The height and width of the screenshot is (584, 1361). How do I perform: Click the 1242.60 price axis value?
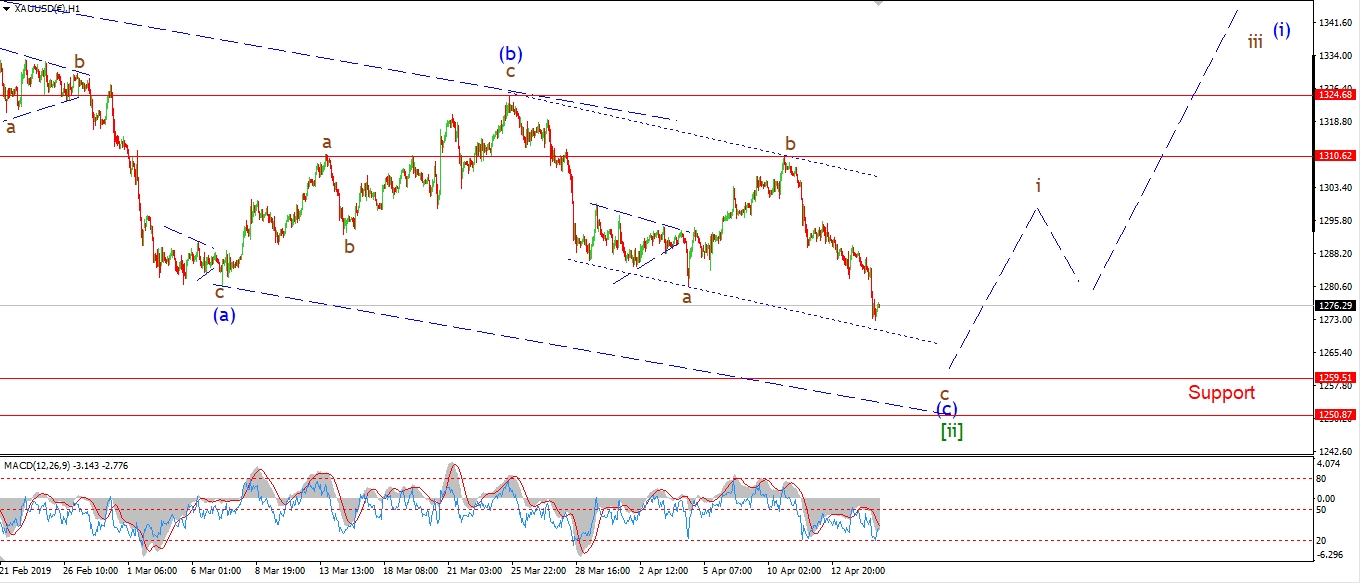coord(1336,450)
